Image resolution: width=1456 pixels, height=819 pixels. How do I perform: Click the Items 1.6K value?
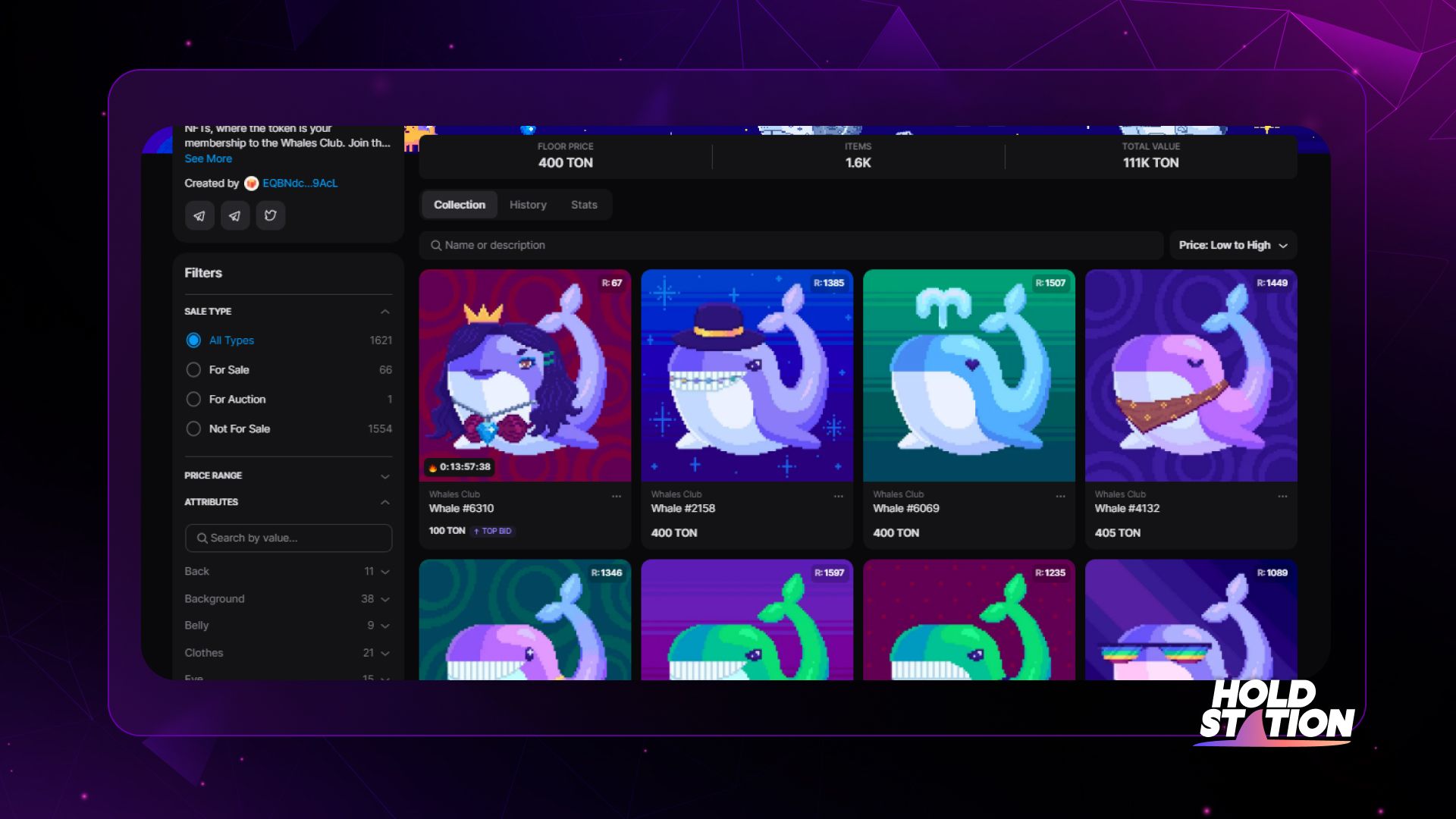[858, 163]
